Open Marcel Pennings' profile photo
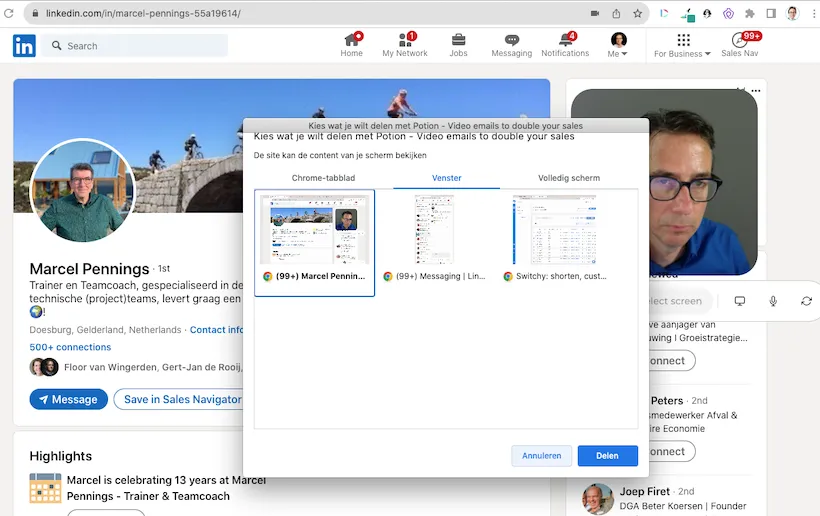The height and width of the screenshot is (516, 820). pyautogui.click(x=83, y=191)
